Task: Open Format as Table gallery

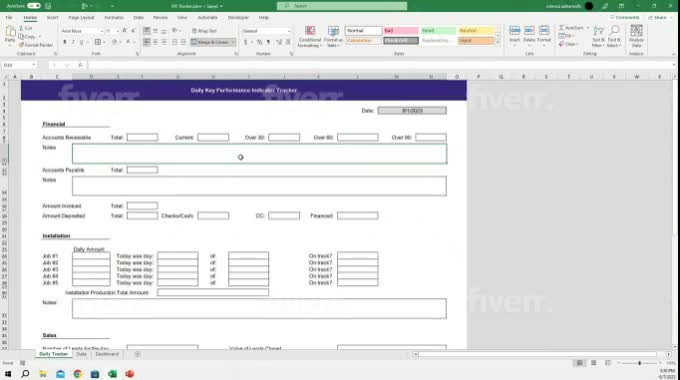Action: (x=333, y=36)
